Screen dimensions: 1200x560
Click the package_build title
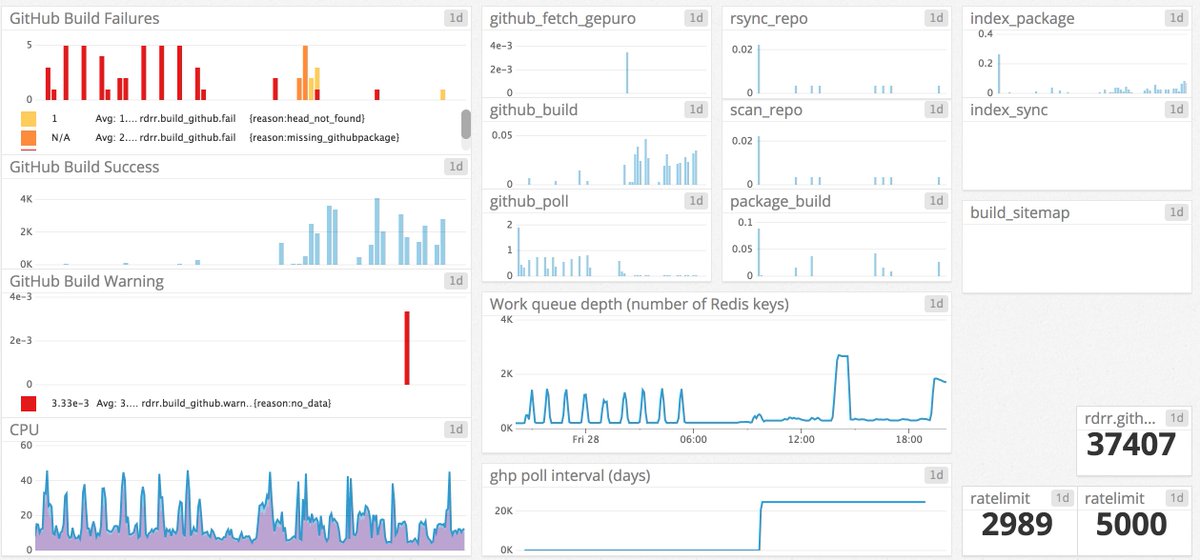781,202
